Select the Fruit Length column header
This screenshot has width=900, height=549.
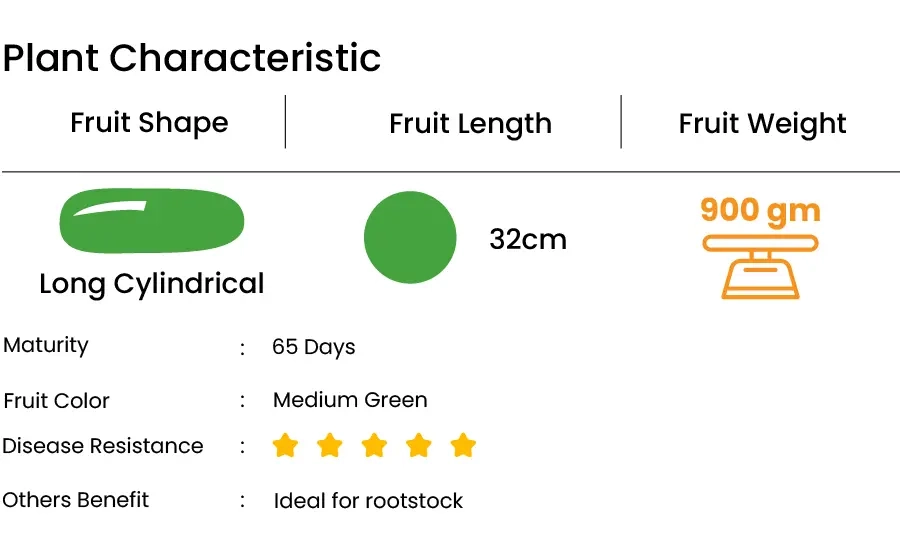(x=471, y=123)
